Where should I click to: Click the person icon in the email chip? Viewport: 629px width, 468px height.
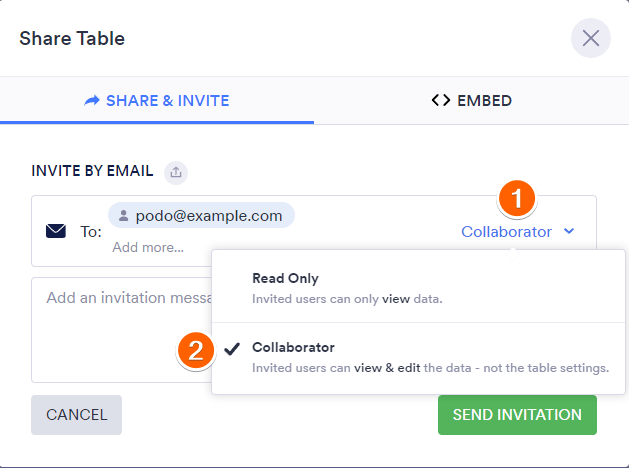[124, 215]
